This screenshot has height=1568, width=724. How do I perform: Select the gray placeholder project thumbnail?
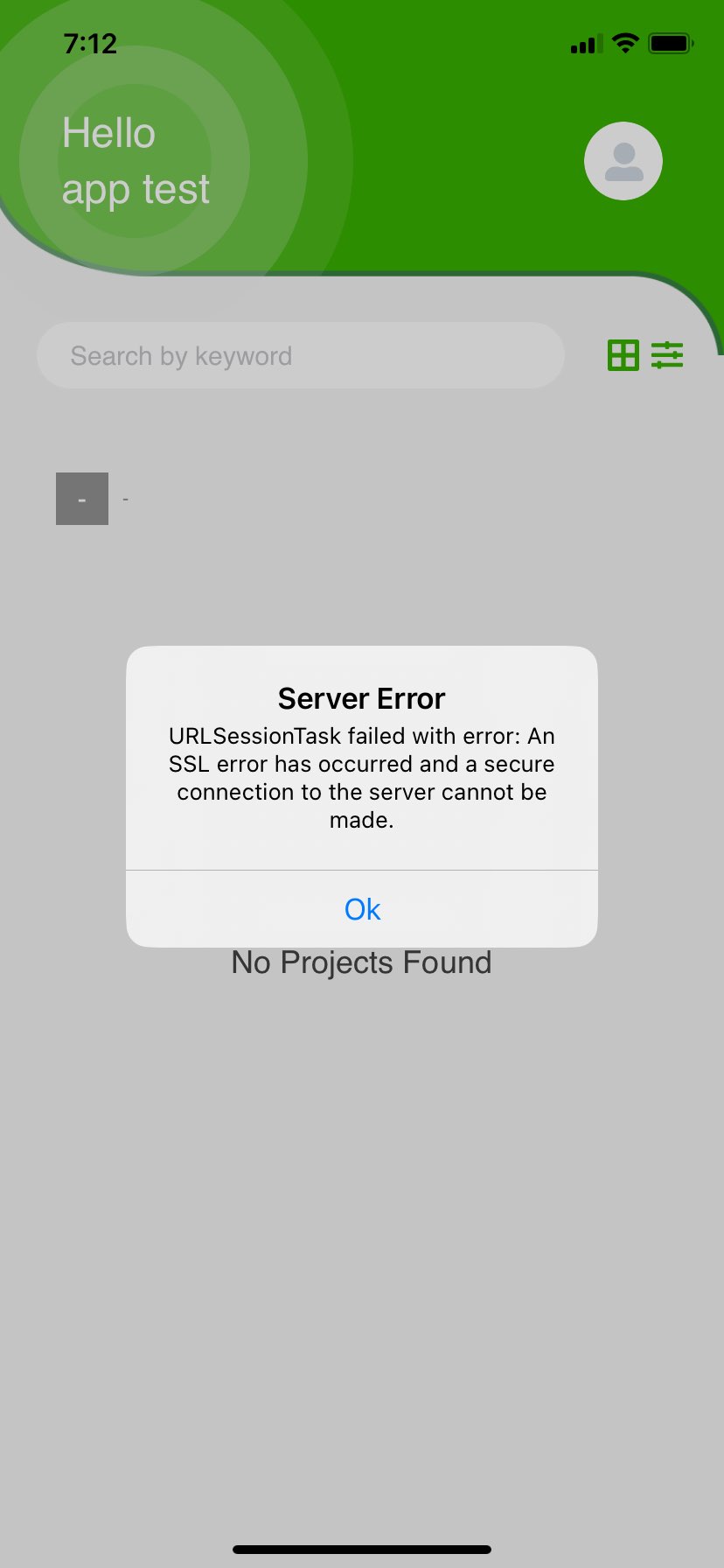point(82,499)
